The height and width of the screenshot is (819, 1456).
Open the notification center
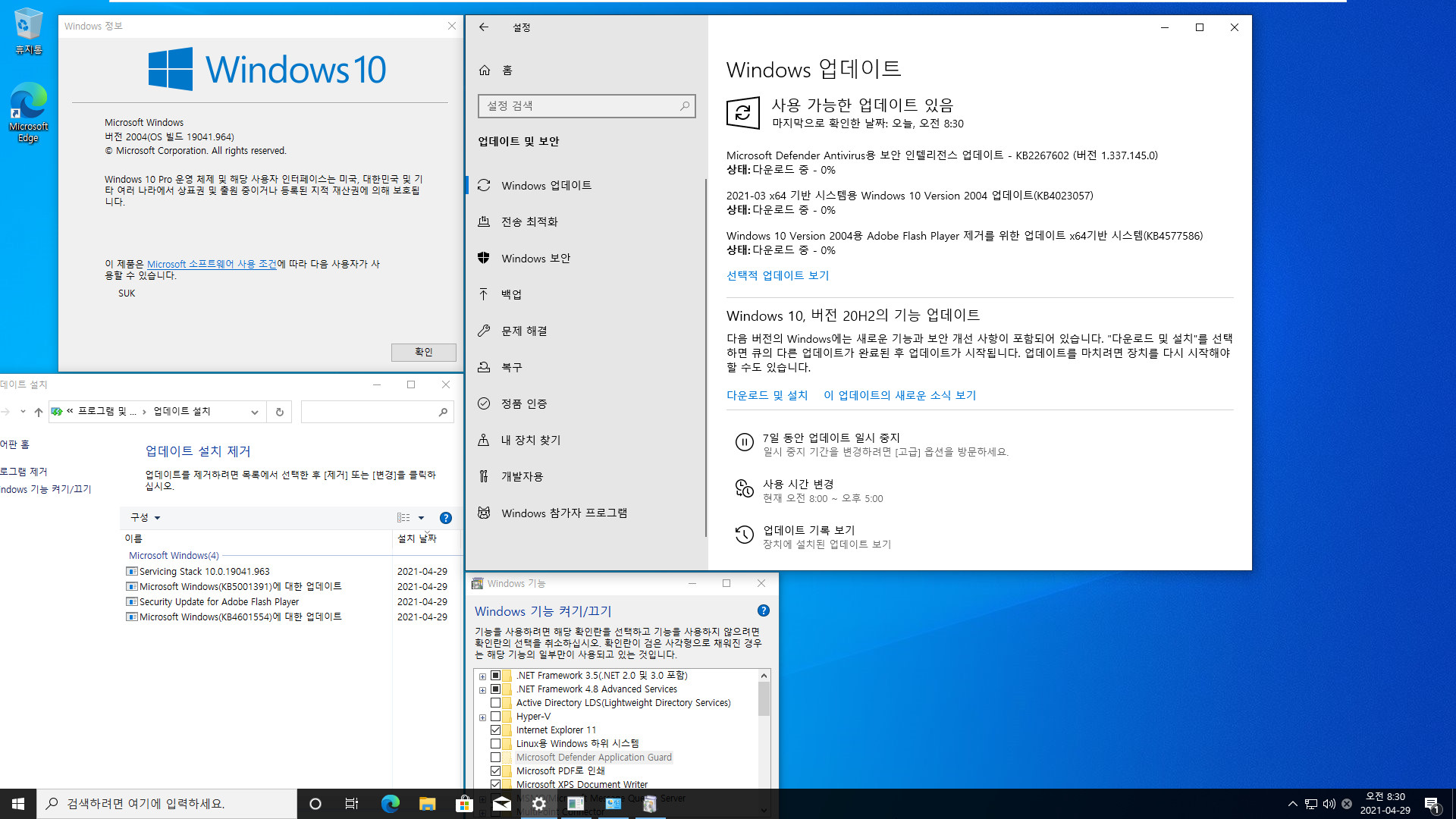tap(1432, 804)
